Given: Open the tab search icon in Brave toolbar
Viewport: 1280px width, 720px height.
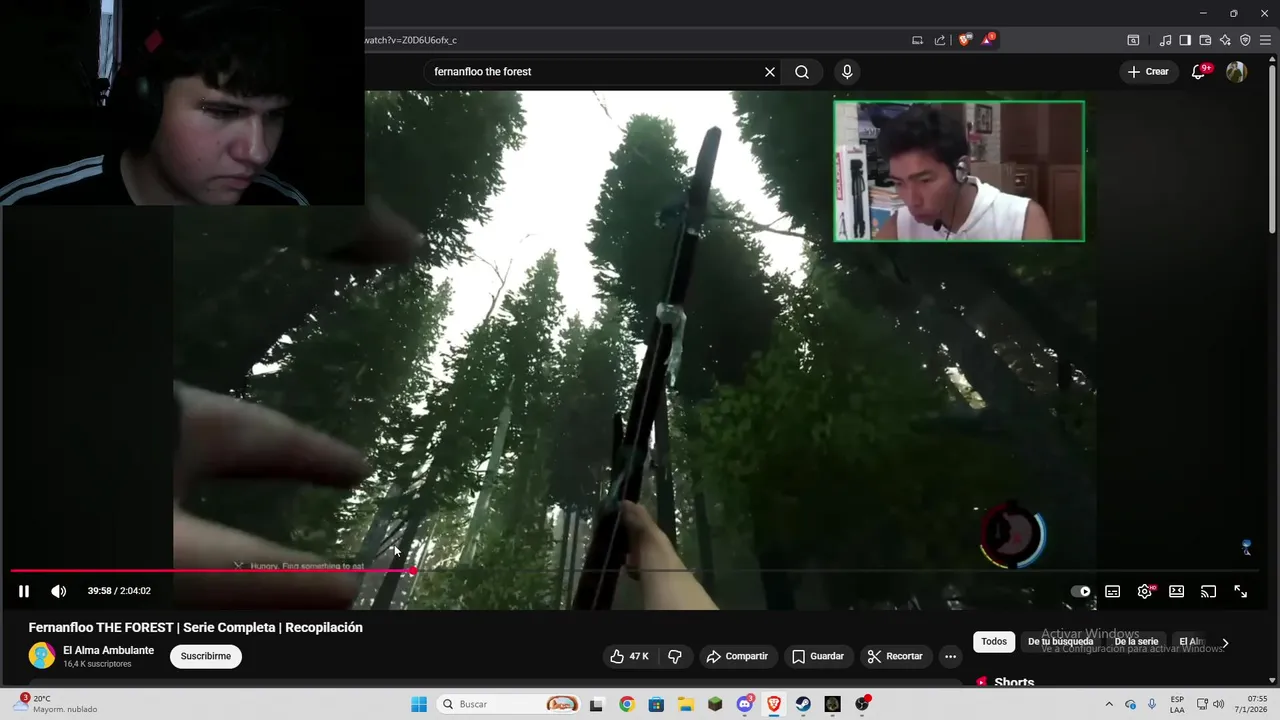Looking at the screenshot, I should pyautogui.click(x=1133, y=40).
